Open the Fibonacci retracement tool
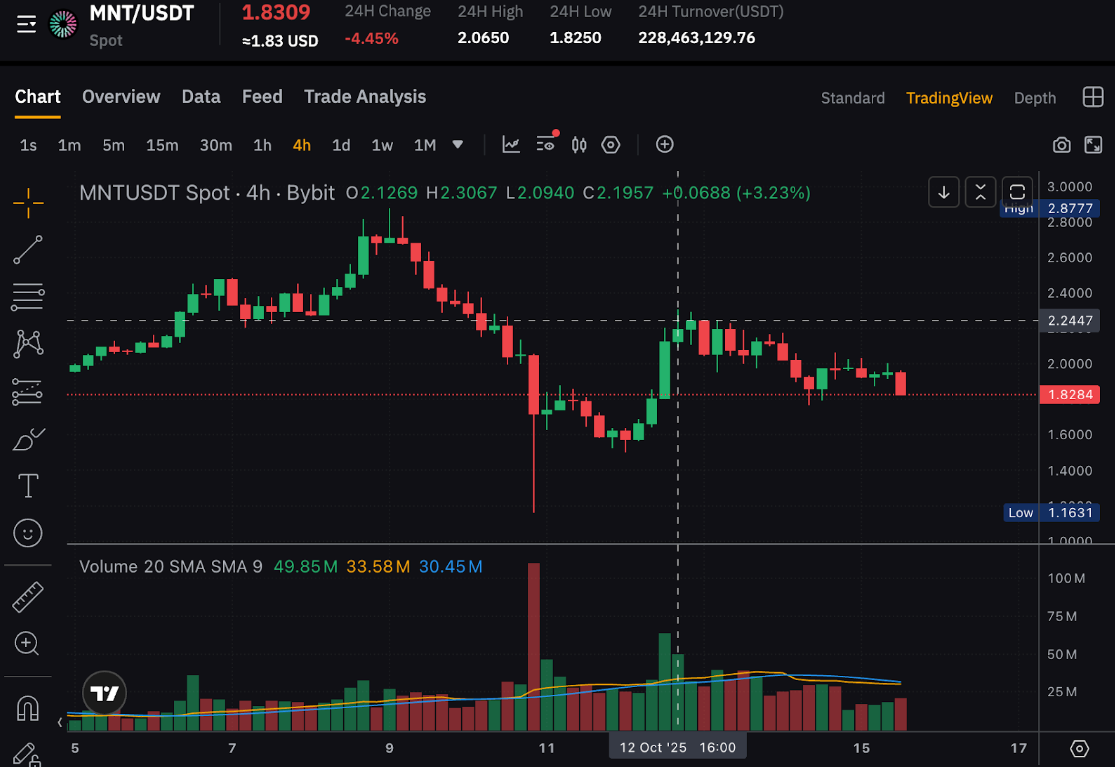Screen dimensions: 1116x768 click(28, 297)
